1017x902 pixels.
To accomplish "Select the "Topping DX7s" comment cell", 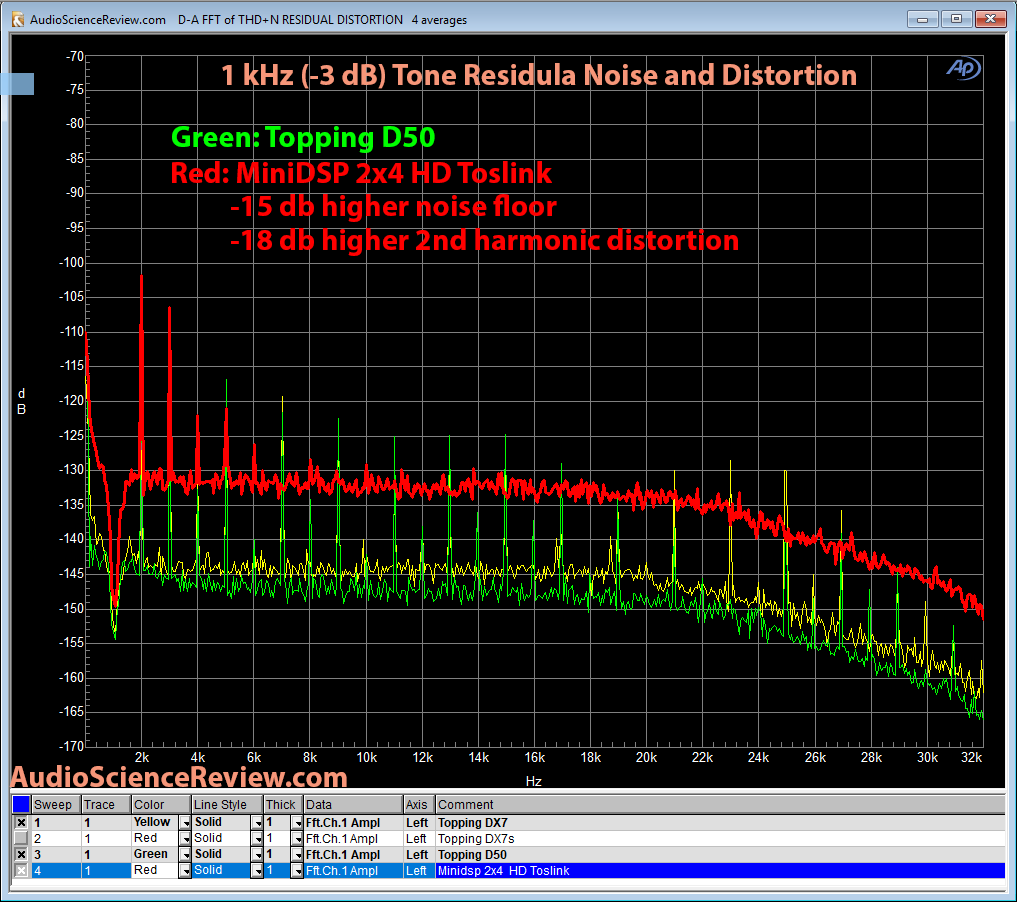I will click(720, 838).
